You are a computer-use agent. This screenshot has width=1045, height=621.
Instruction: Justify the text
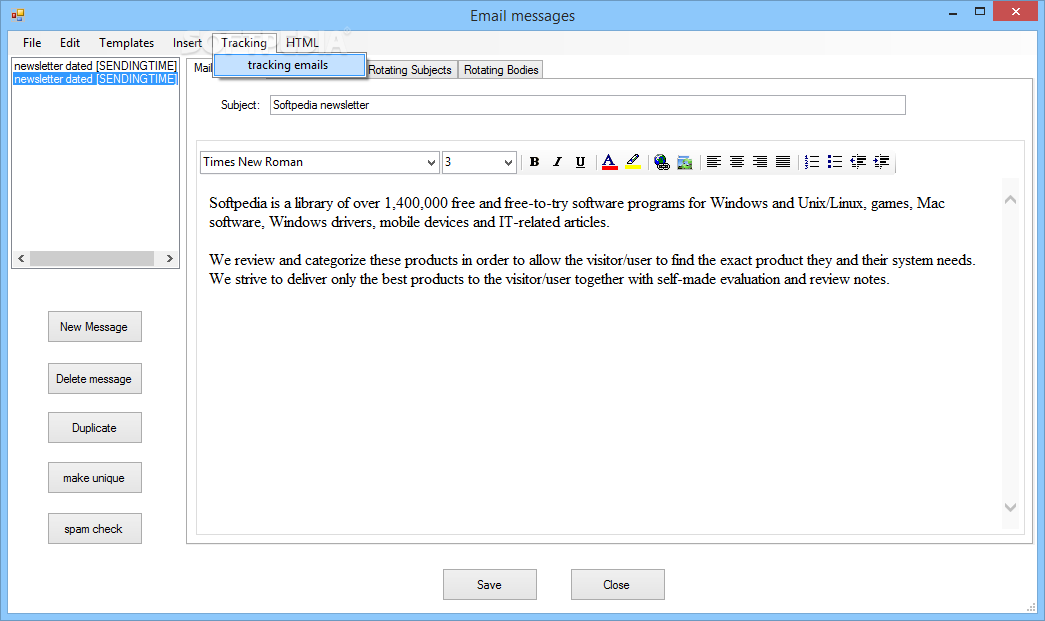(783, 162)
